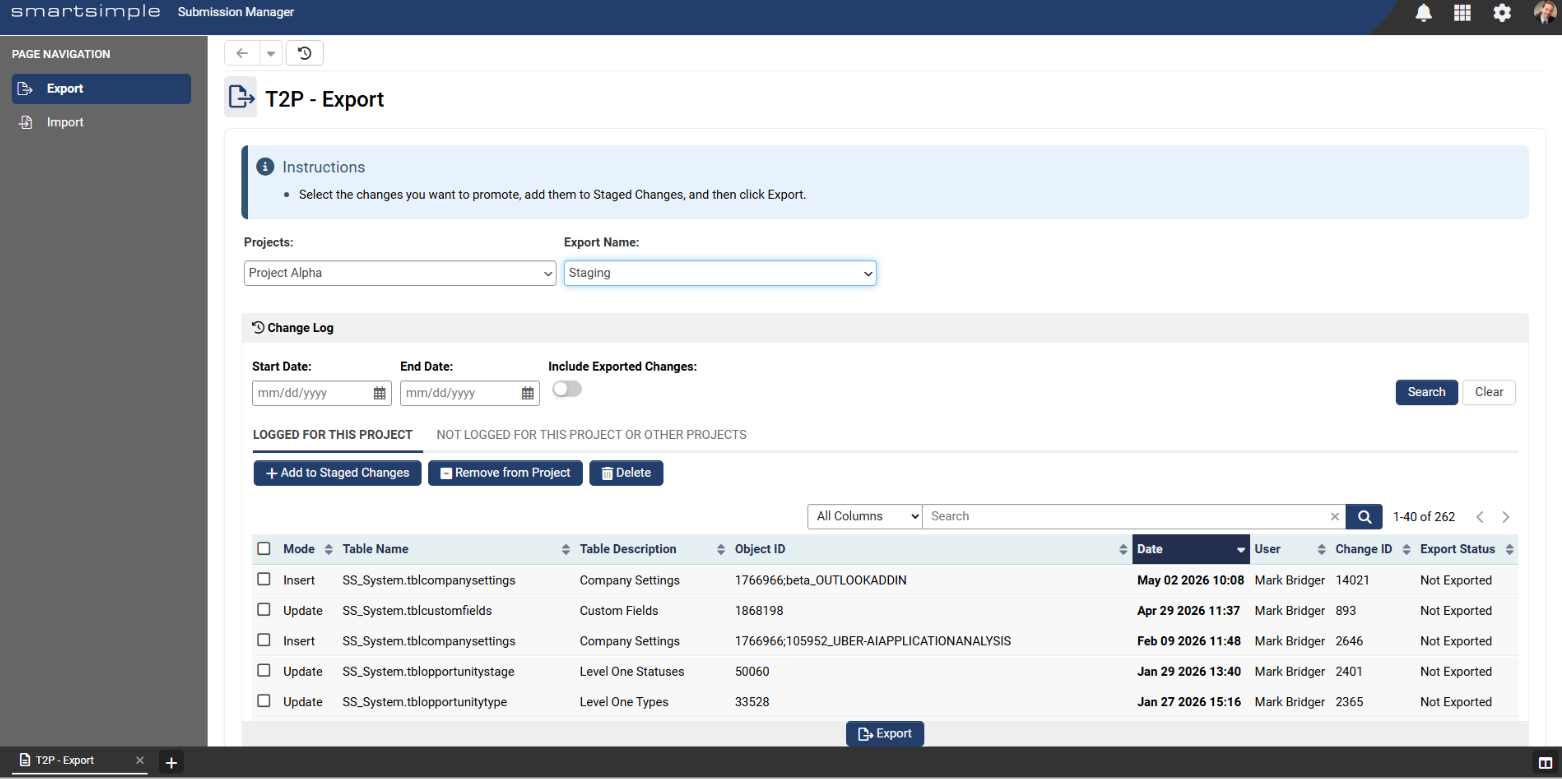Screen dimensions: 1562x779
Task: Open the recently visited history icon
Action: [x=305, y=53]
